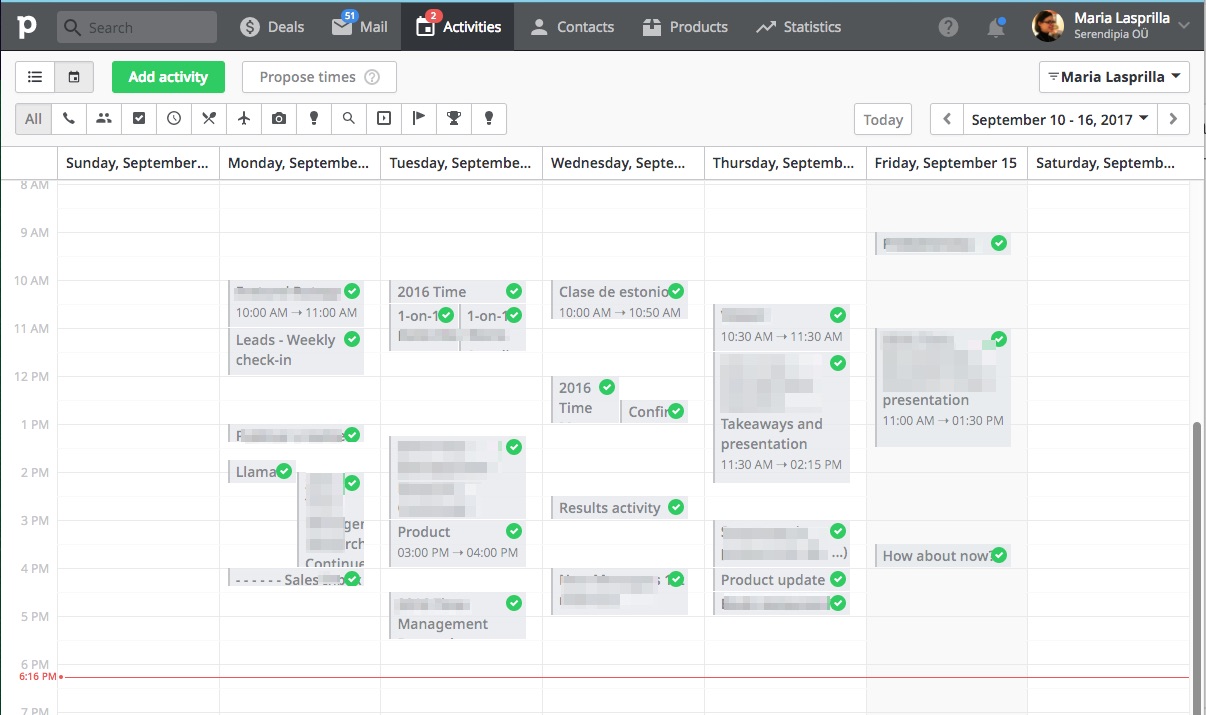This screenshot has height=715, width=1206.
Task: Select the lunch filter icon
Action: tap(209, 119)
